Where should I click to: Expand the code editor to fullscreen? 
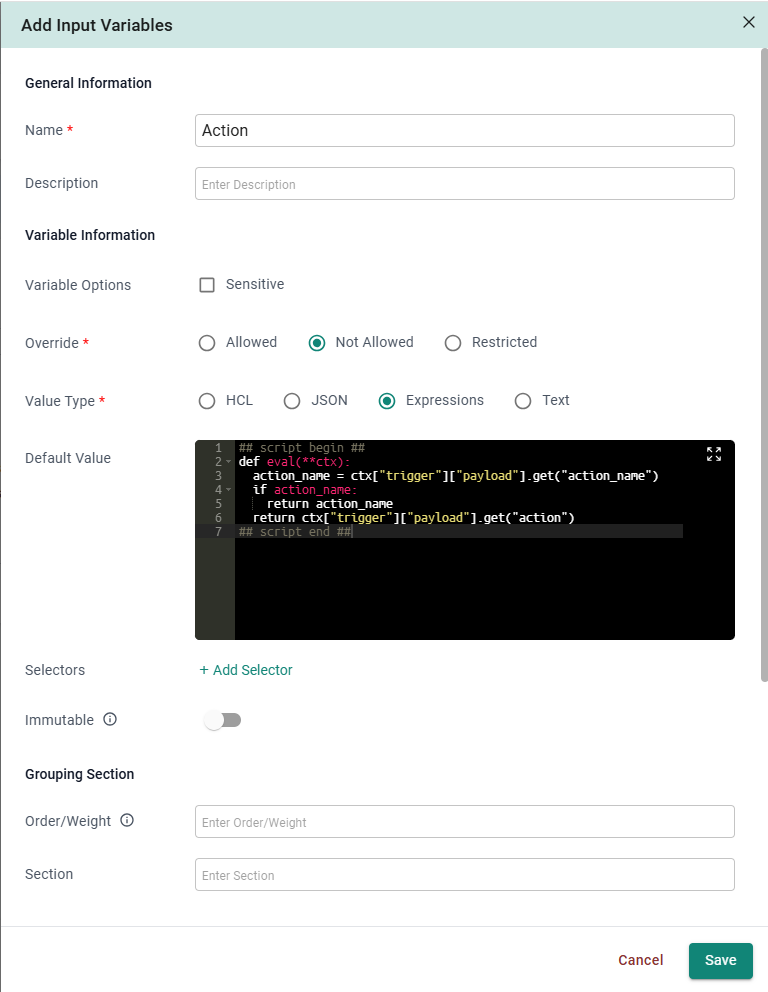[x=714, y=454]
